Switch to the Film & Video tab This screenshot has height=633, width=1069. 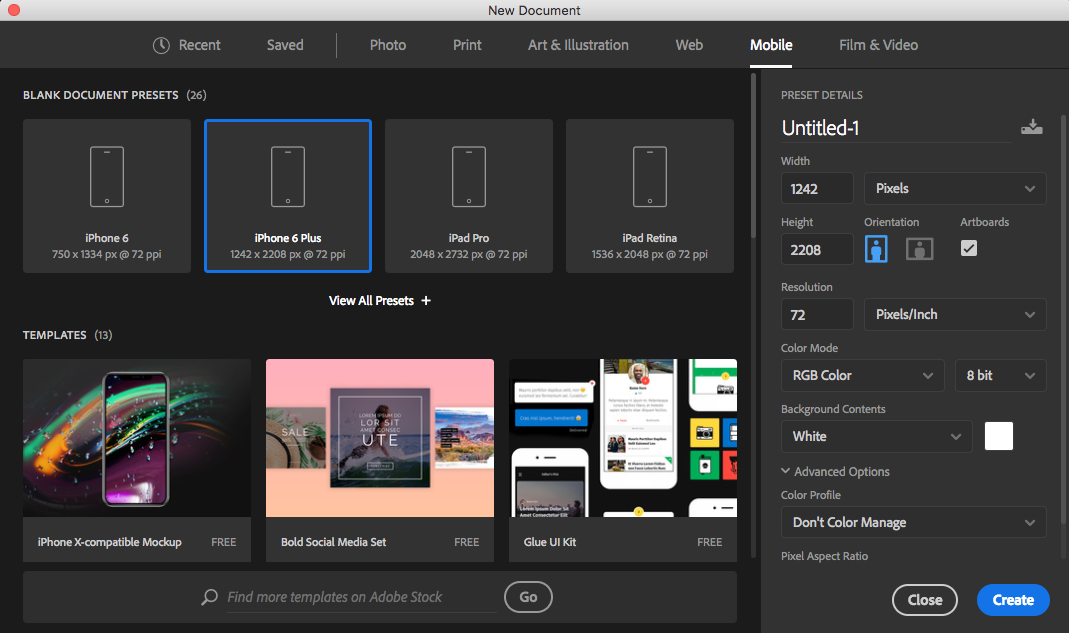878,45
